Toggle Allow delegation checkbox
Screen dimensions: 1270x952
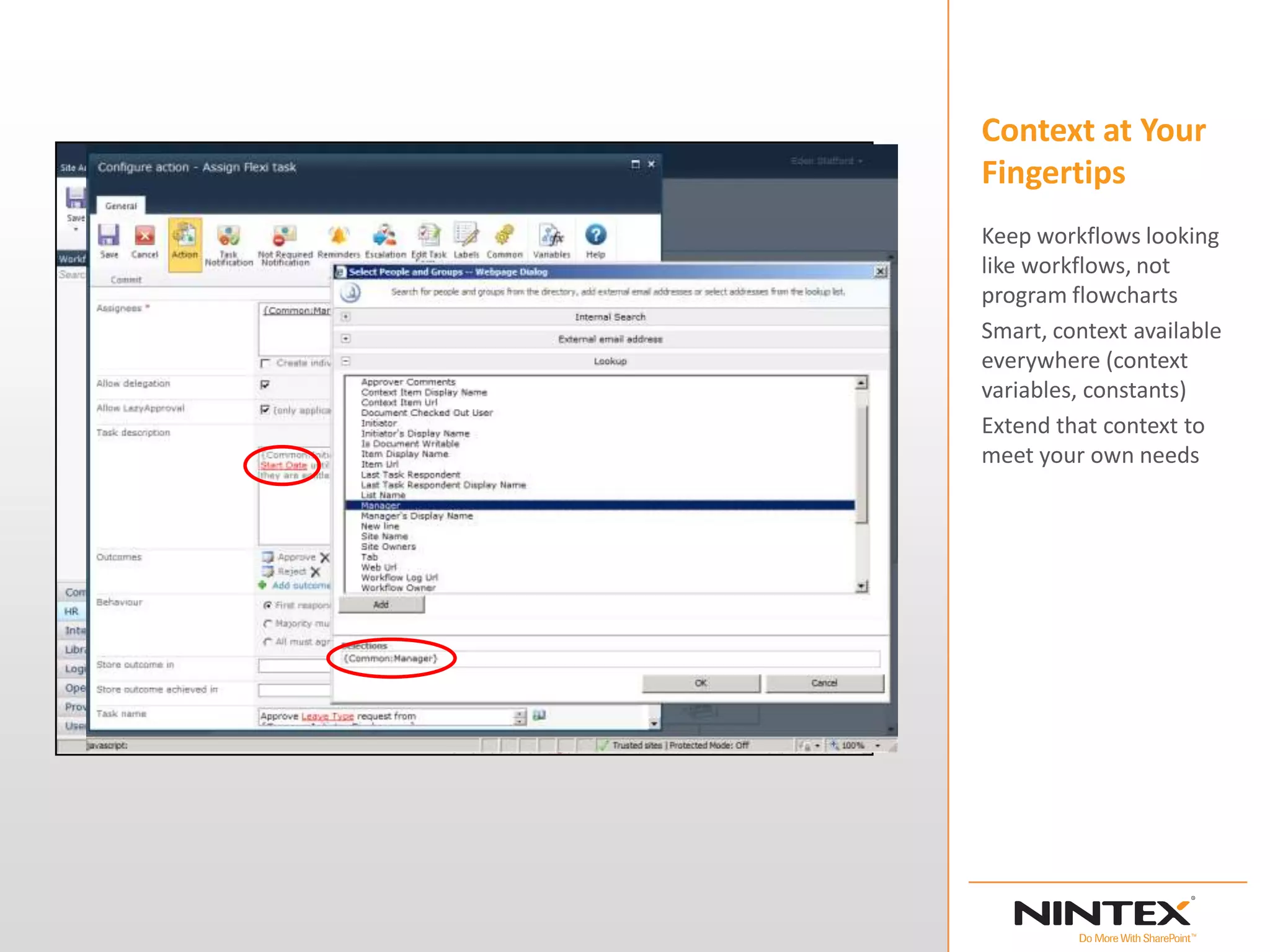(265, 384)
